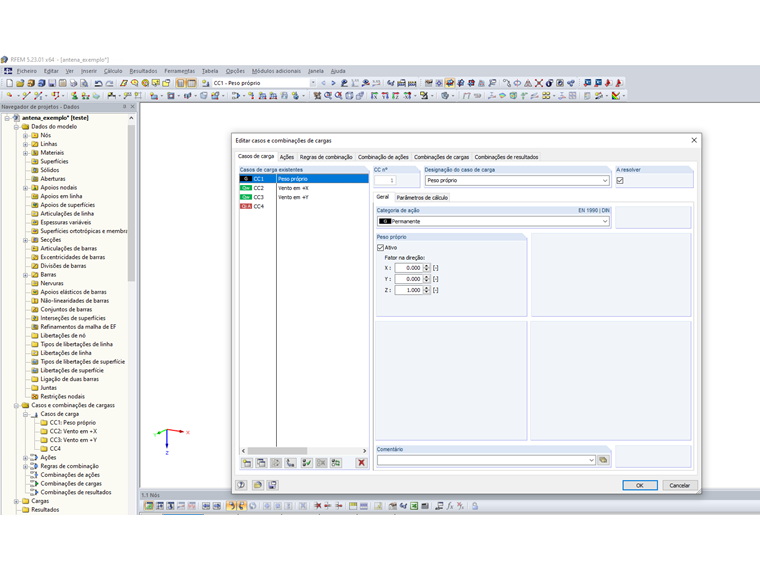
Task: Open Combinação de ações tab
Action: click(x=383, y=157)
